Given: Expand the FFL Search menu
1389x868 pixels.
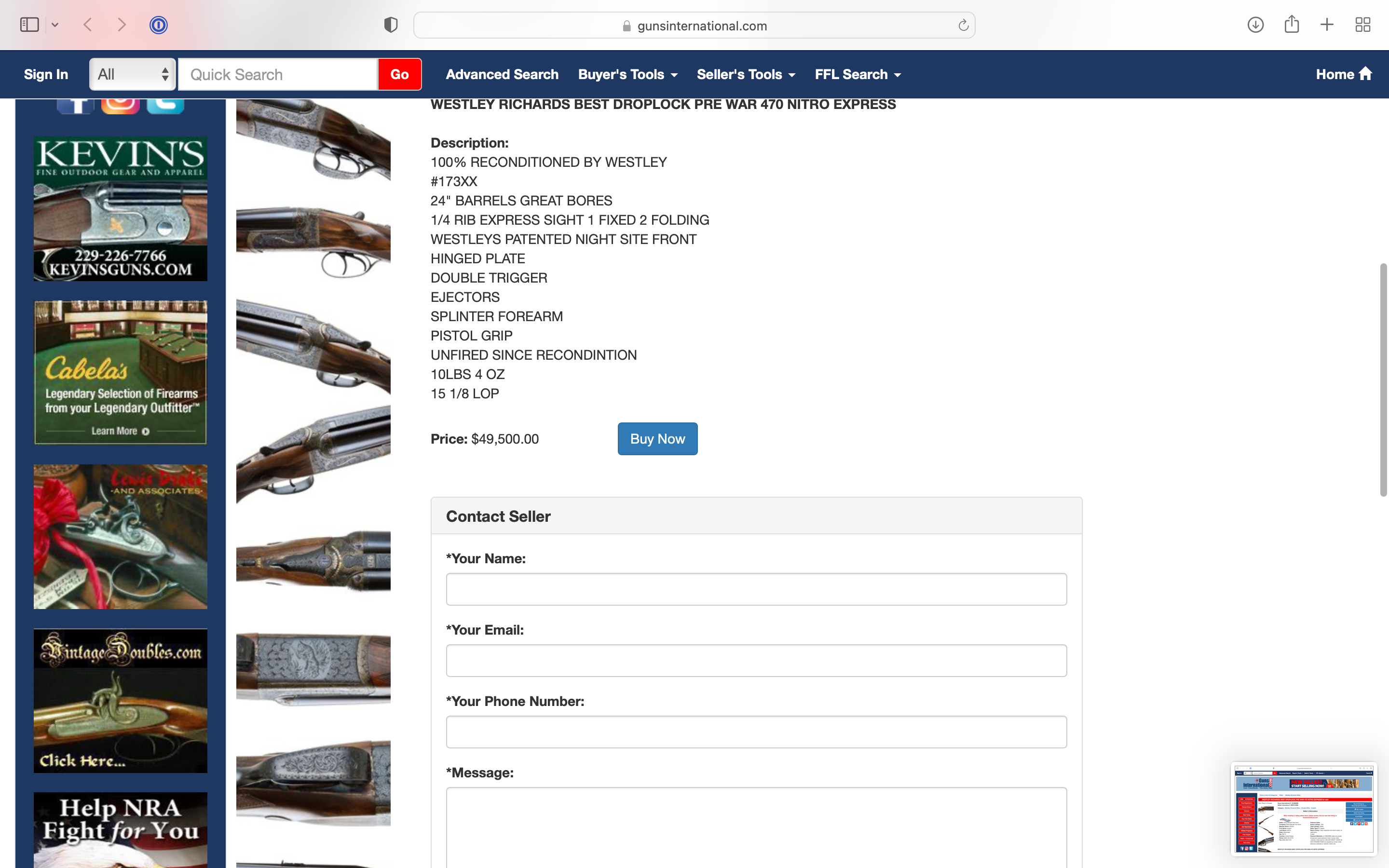Looking at the screenshot, I should pos(858,74).
